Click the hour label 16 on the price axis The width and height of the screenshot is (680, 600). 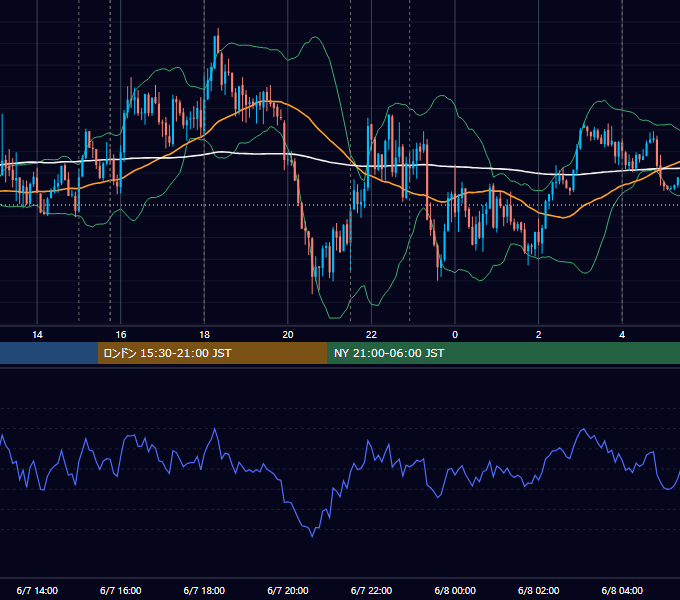[121, 335]
